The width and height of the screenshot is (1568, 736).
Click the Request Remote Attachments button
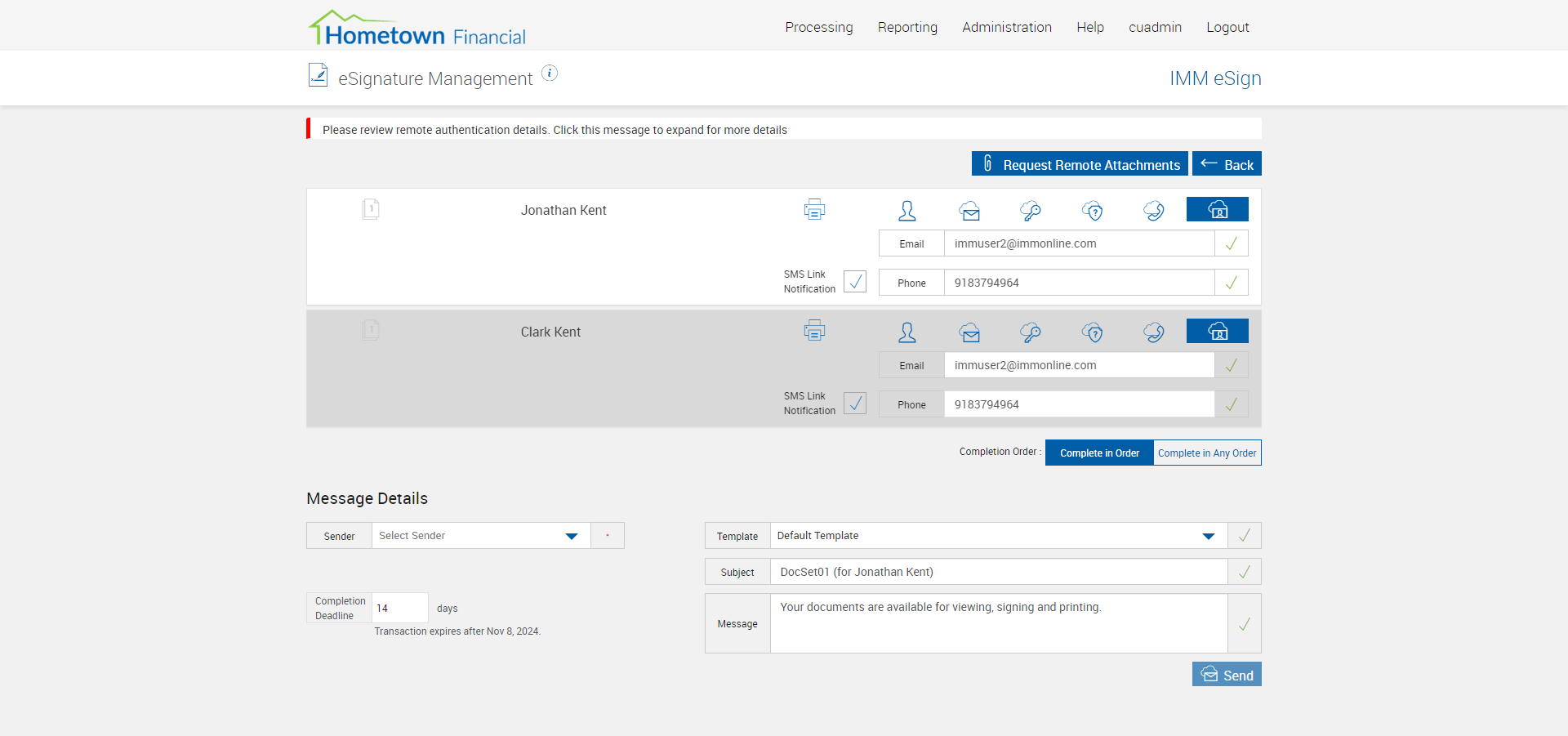coord(1079,164)
